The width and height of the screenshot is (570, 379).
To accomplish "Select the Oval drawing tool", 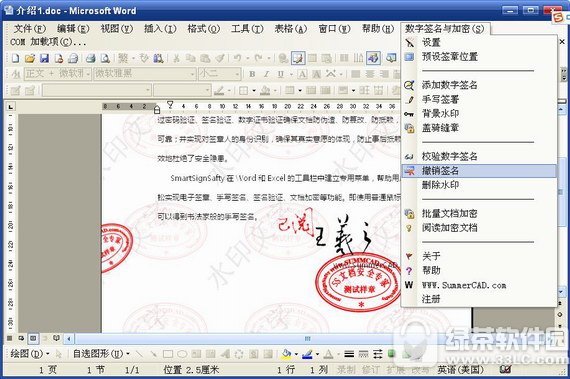I will (182, 354).
